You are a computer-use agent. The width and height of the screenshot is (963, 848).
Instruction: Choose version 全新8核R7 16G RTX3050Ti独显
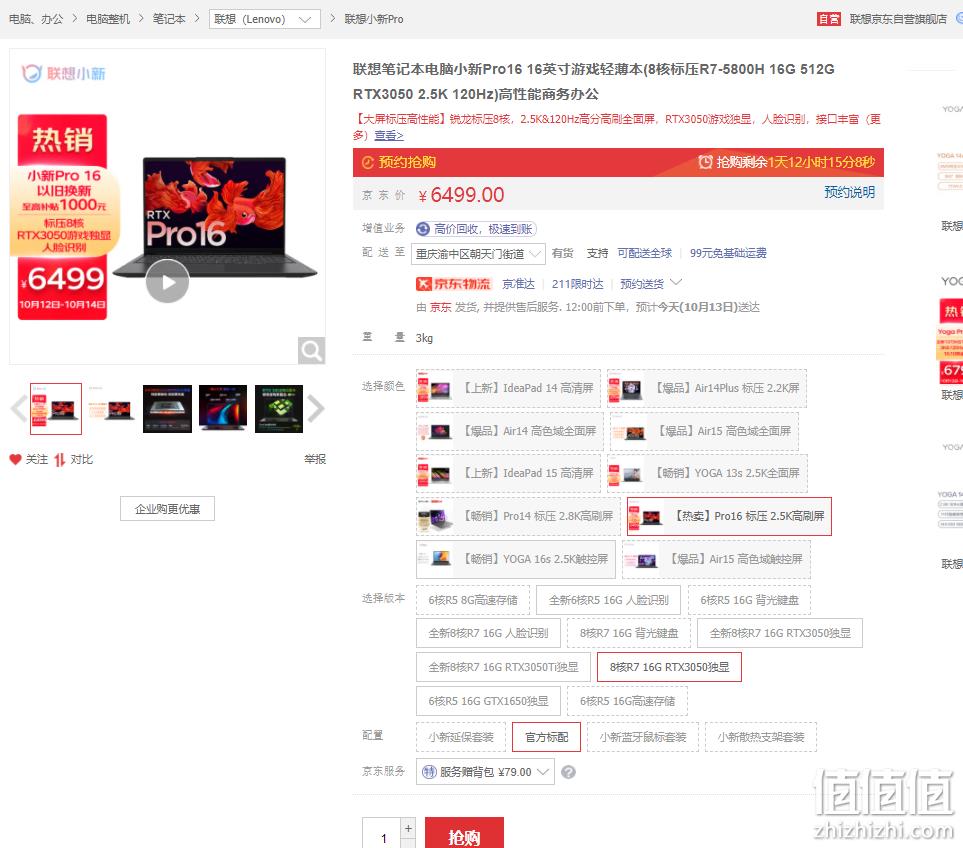click(x=503, y=667)
